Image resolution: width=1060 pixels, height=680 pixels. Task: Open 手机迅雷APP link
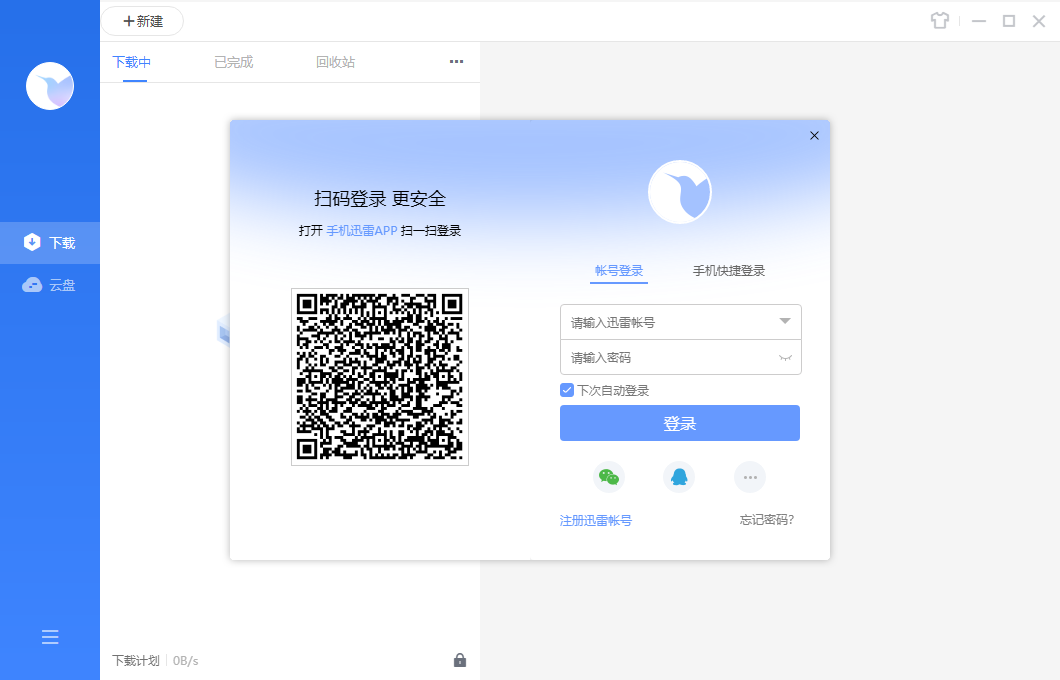coord(362,230)
